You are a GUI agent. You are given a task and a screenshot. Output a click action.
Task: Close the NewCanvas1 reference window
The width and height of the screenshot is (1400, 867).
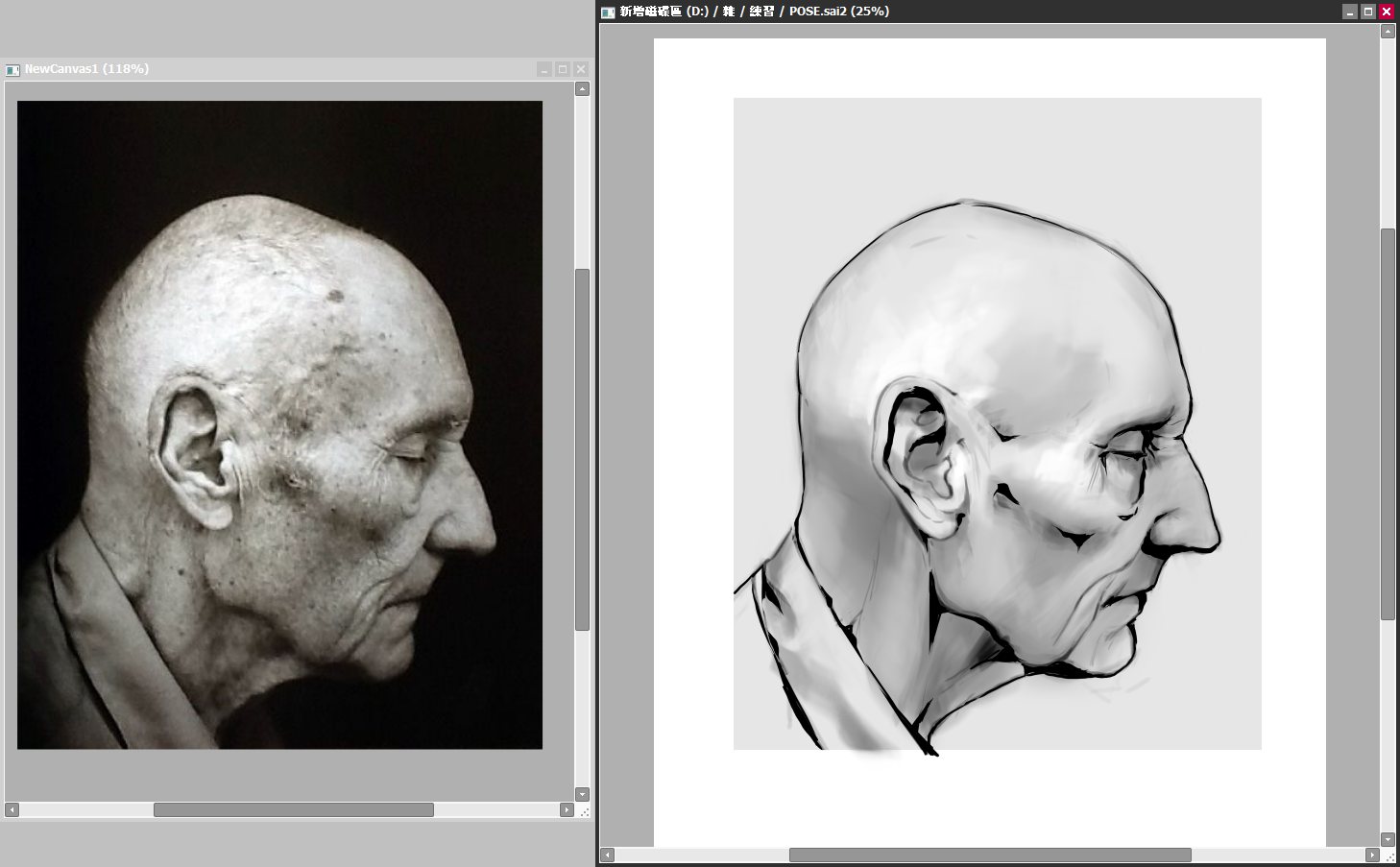coord(580,69)
